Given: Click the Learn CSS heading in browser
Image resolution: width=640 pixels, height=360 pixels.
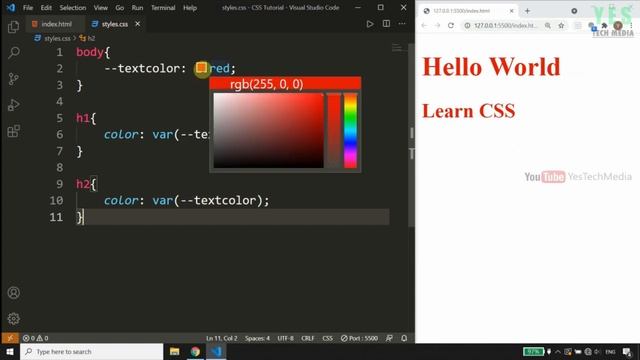Looking at the screenshot, I should coord(469,111).
